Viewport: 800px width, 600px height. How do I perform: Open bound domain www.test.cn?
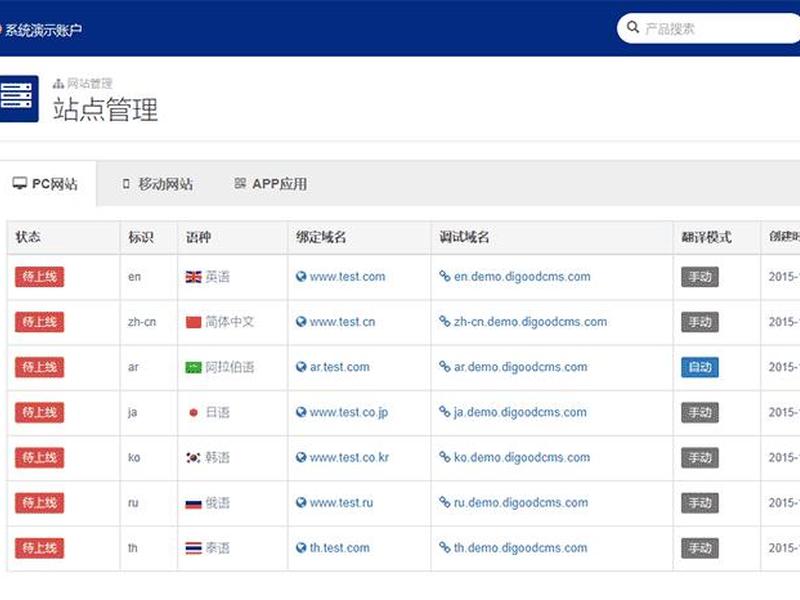342,322
